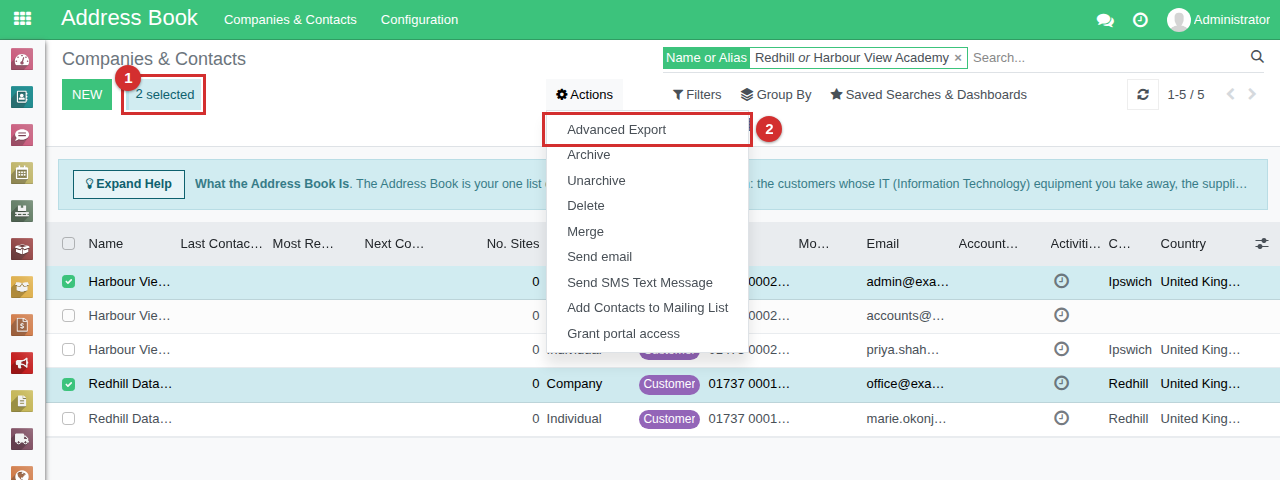1280x480 pixels.
Task: Click Customer tag in office@exa… row
Action: (x=669, y=384)
